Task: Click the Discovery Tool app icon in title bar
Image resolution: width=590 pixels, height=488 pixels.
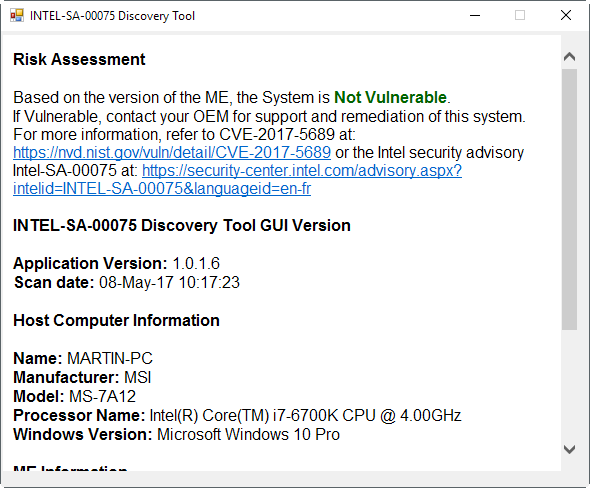Action: tap(17, 15)
